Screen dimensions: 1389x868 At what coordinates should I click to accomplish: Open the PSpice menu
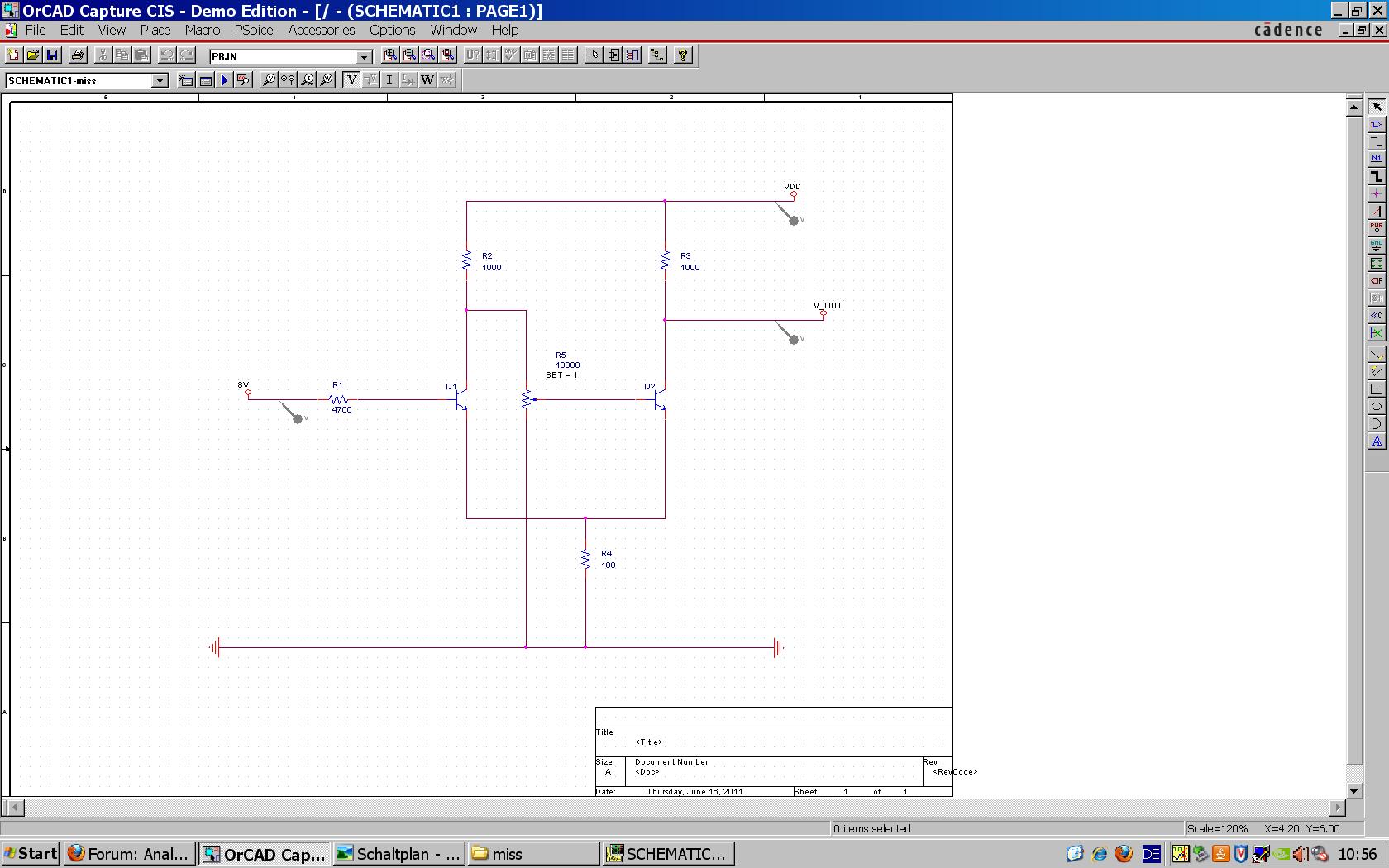254,30
